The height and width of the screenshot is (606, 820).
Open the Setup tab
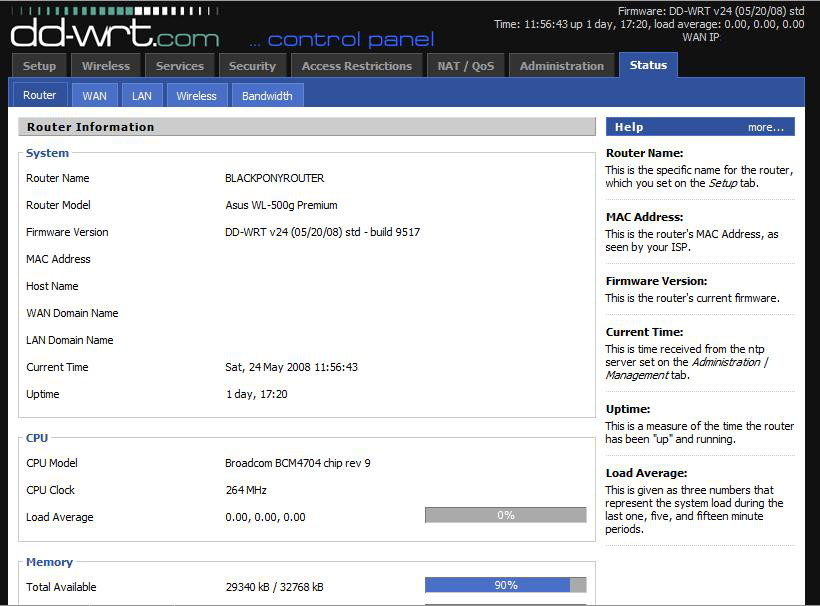click(39, 66)
